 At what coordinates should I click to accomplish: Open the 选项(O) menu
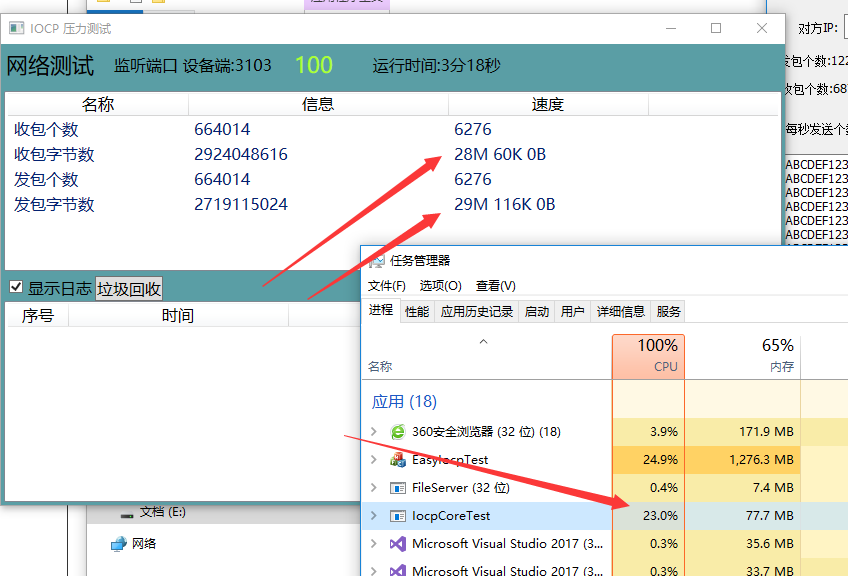click(x=440, y=286)
